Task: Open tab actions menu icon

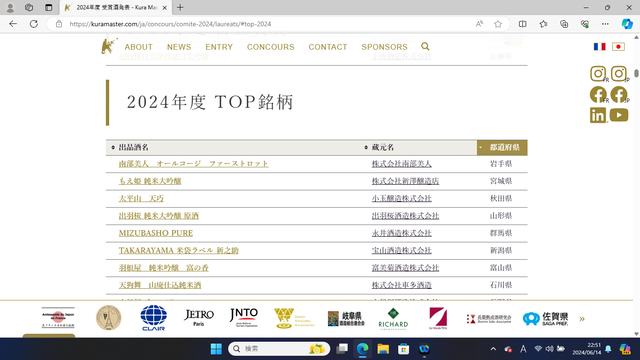Action: click(x=49, y=7)
